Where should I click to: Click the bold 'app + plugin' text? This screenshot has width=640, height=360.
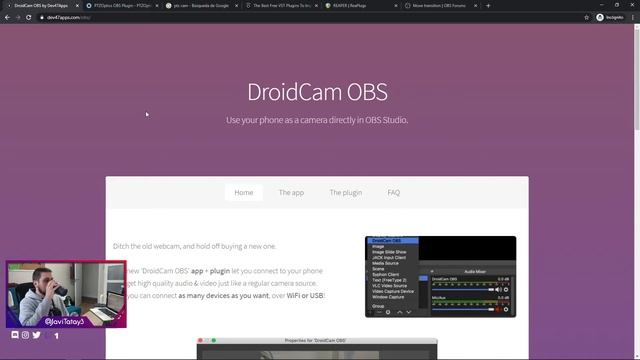coord(210,271)
